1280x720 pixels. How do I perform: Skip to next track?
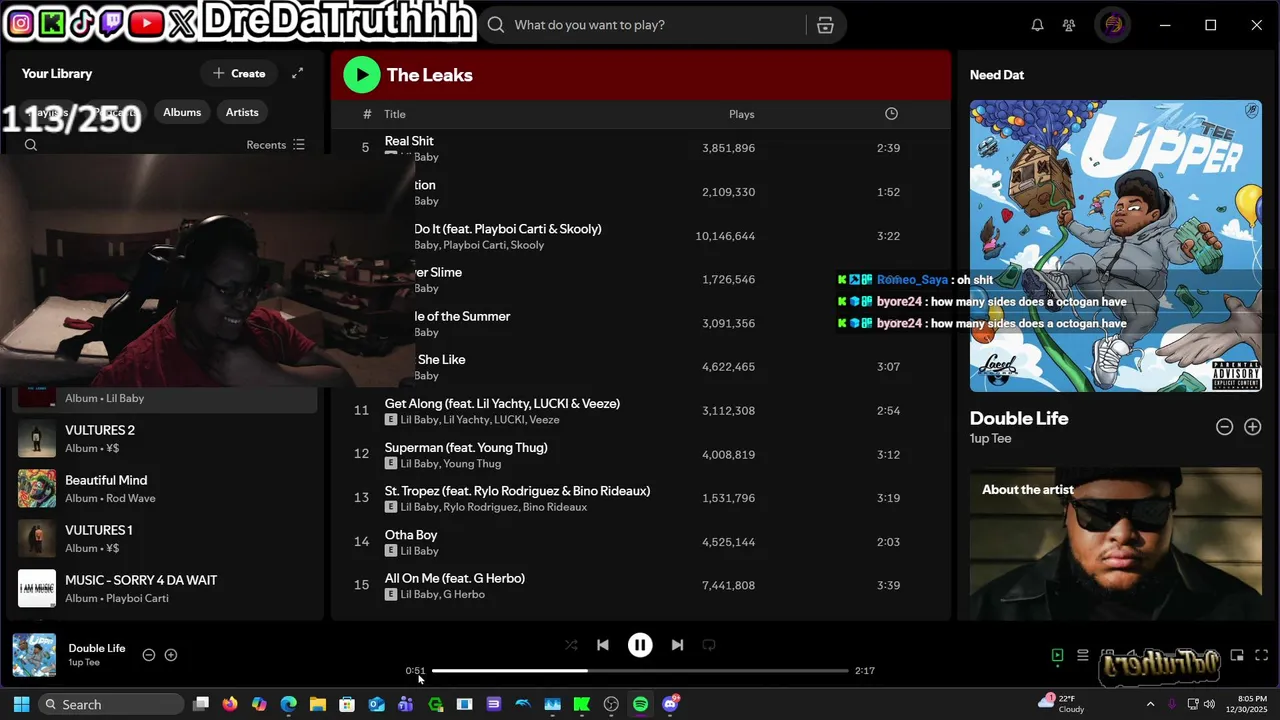677,645
